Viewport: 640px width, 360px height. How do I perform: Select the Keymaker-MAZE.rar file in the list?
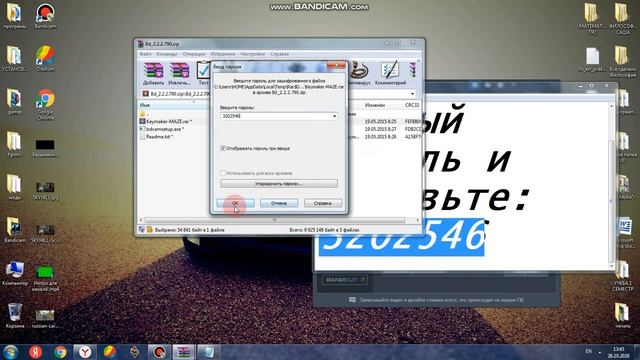[x=169, y=121]
